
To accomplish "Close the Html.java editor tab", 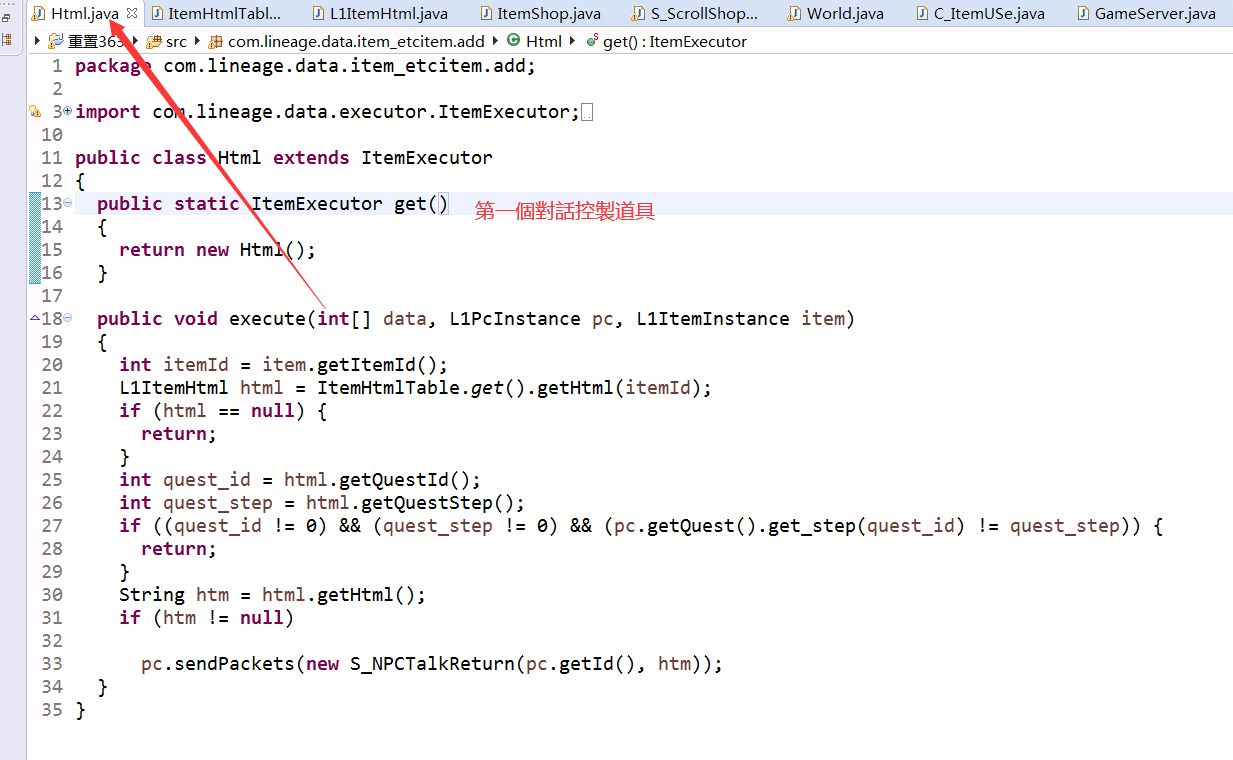I will (x=132, y=13).
